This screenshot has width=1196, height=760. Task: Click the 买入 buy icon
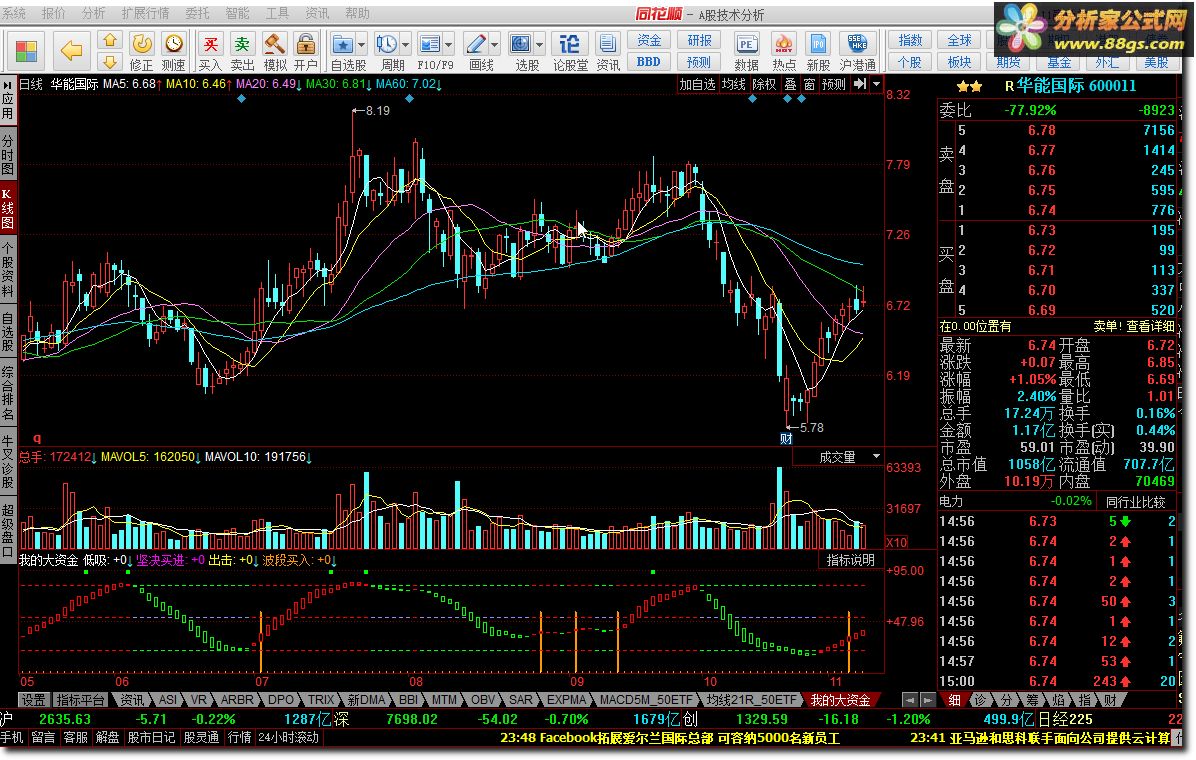coord(211,51)
